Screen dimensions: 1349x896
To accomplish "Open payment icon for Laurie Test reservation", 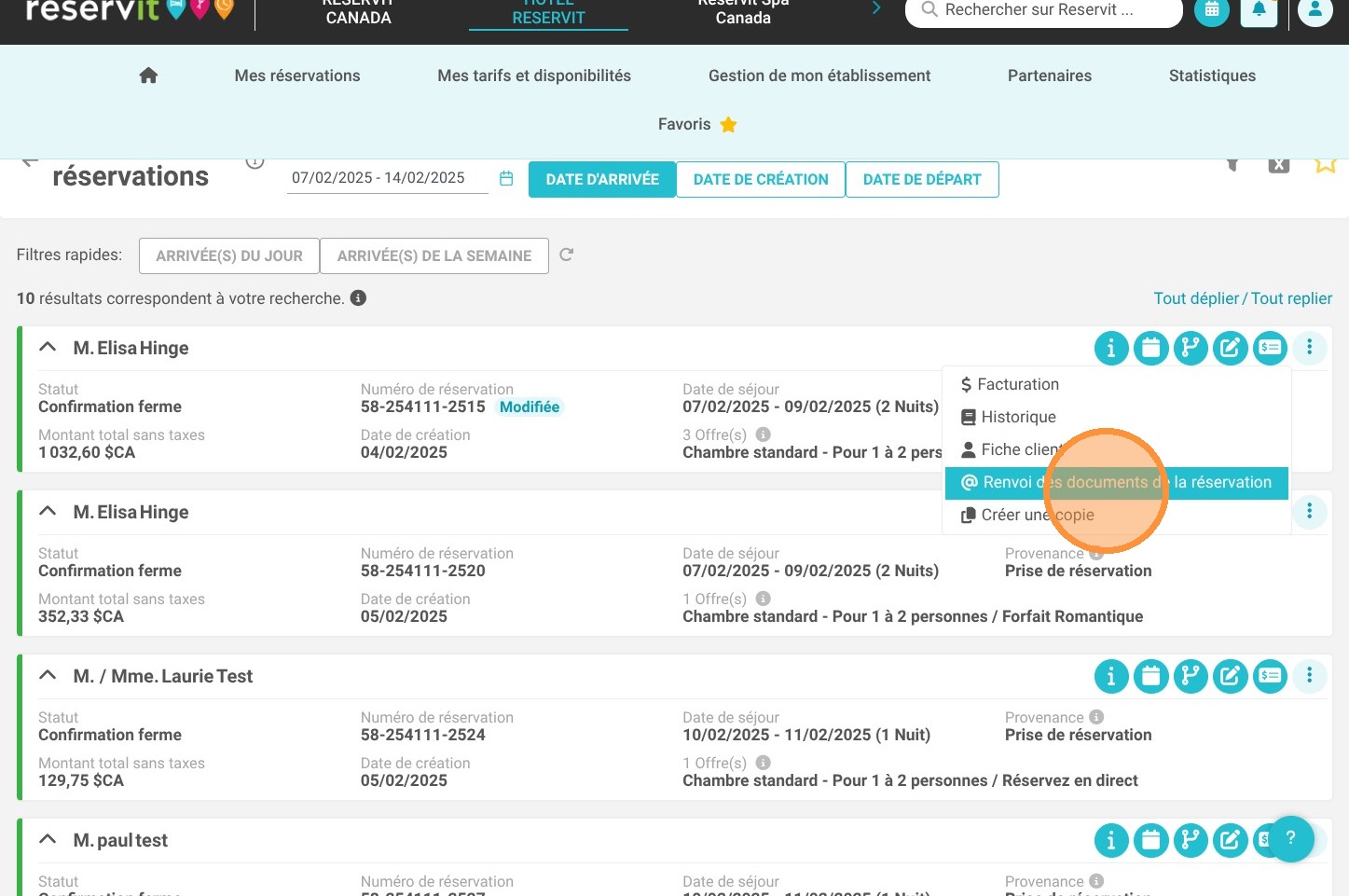I will tap(1270, 676).
